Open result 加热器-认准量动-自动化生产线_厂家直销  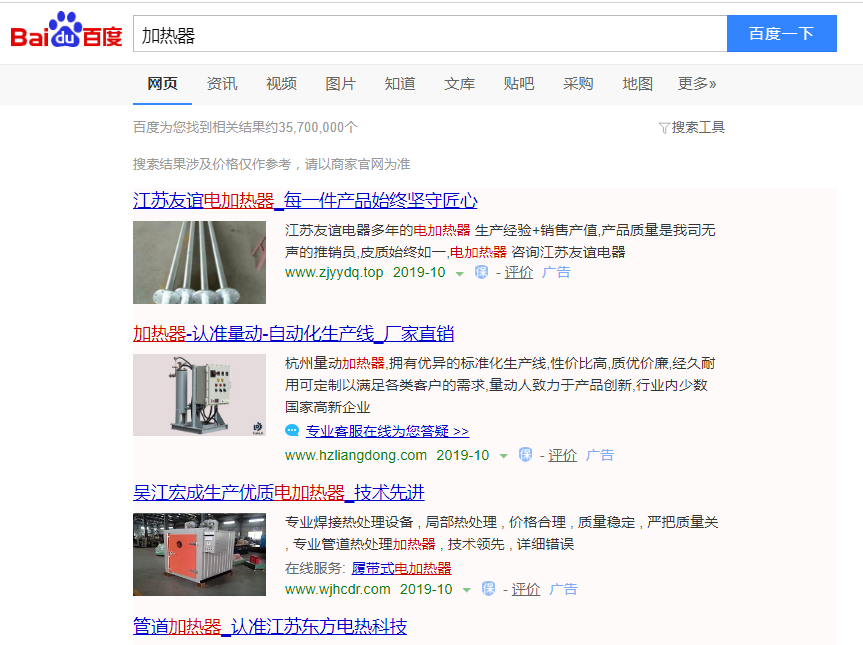293,334
